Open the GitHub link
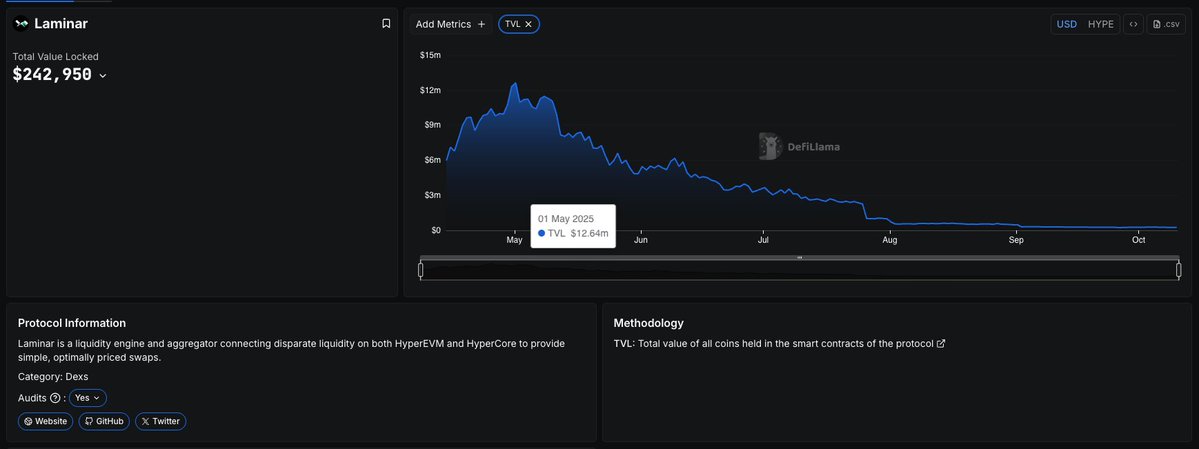This screenshot has height=449, width=1199. [104, 421]
